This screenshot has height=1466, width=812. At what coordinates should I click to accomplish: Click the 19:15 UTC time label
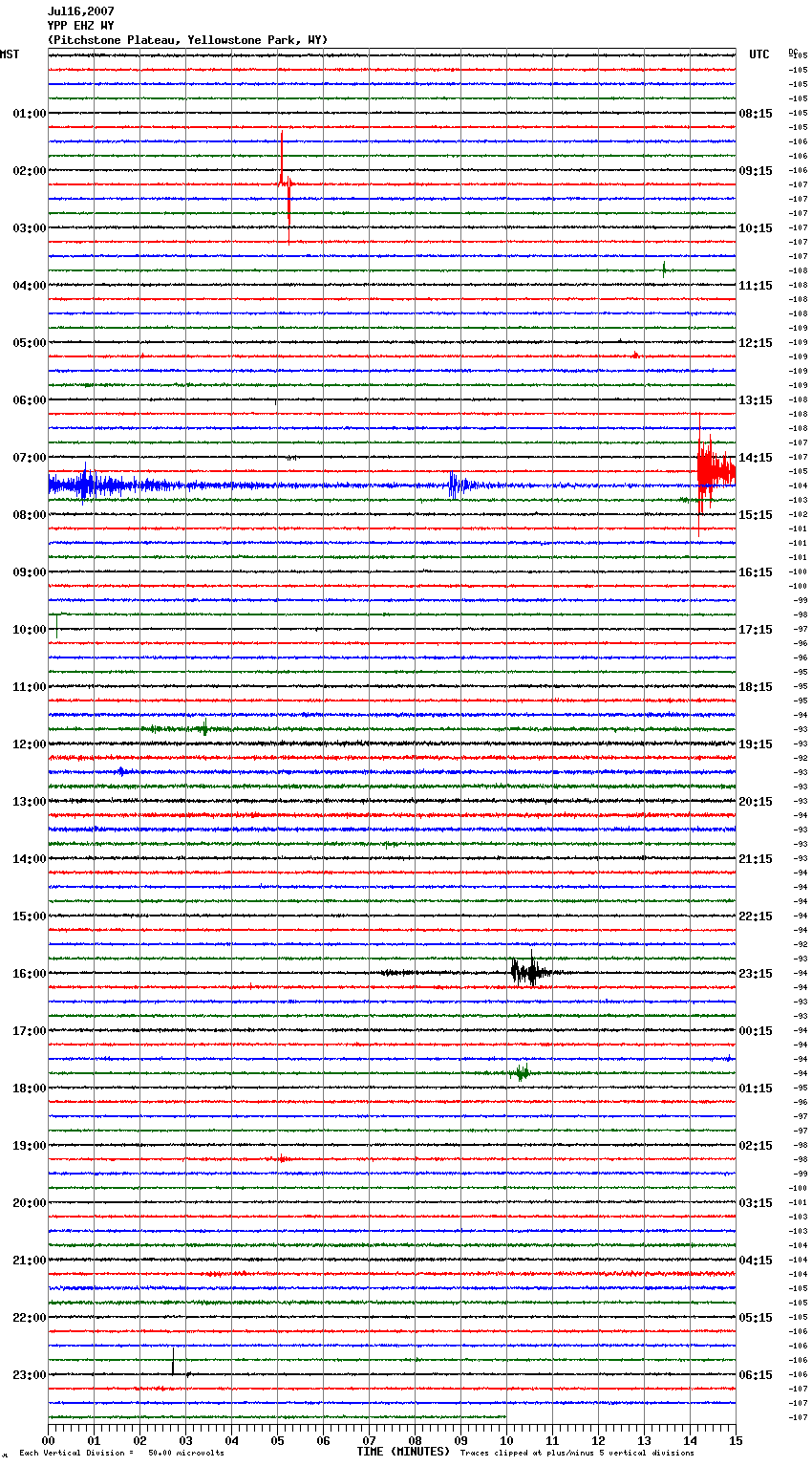[x=756, y=744]
